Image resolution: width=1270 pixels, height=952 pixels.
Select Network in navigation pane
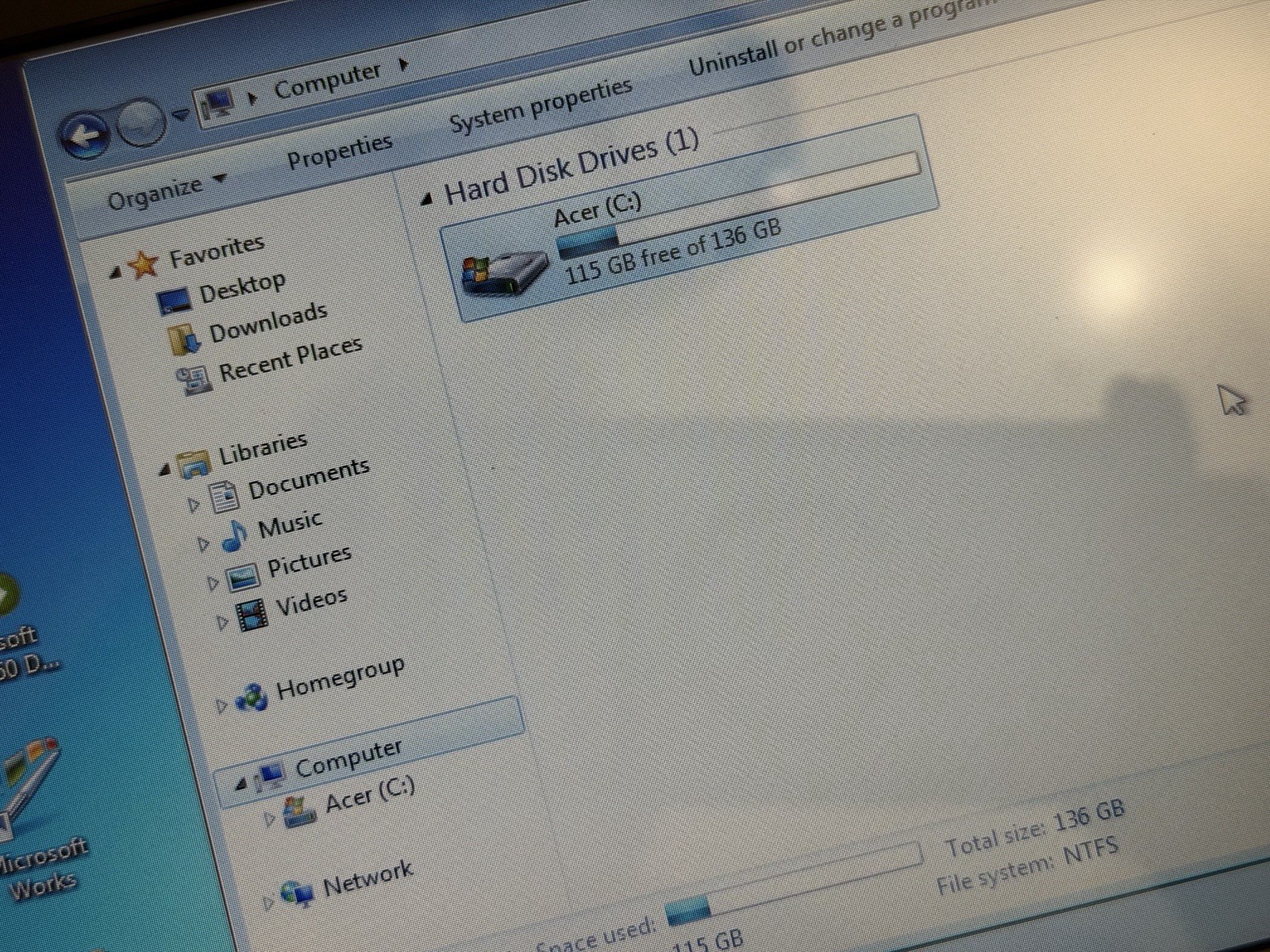click(368, 877)
